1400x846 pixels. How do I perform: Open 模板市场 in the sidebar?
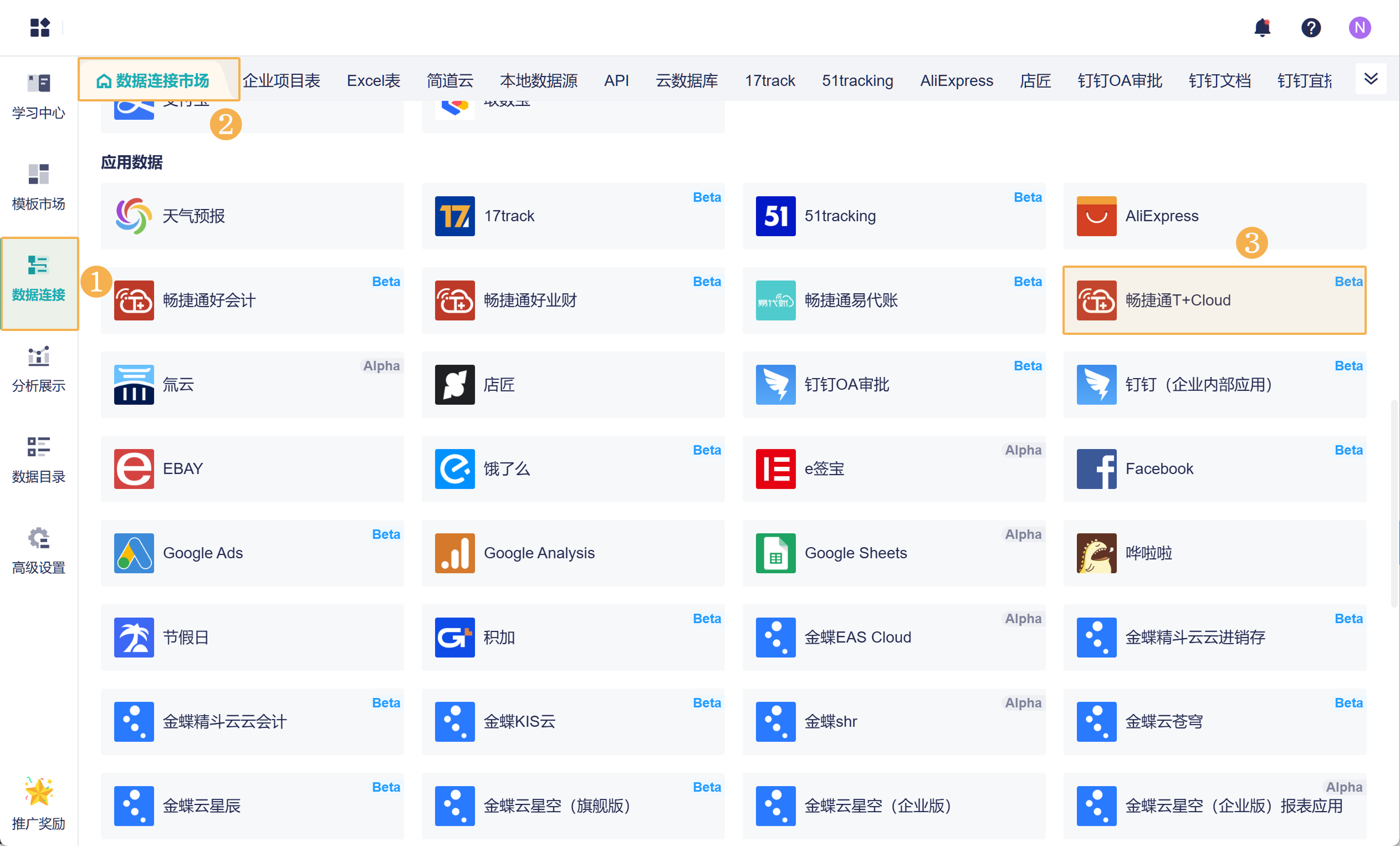coord(39,186)
